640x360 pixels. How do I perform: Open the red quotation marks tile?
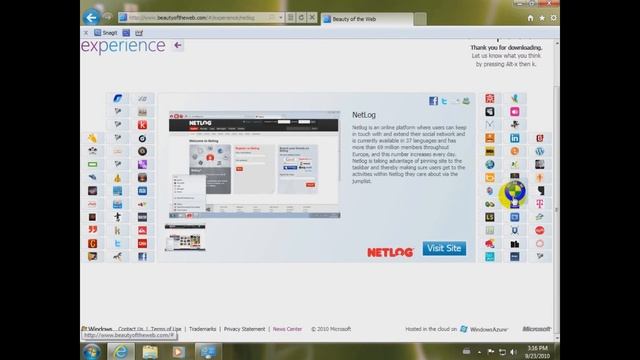(x=93, y=230)
